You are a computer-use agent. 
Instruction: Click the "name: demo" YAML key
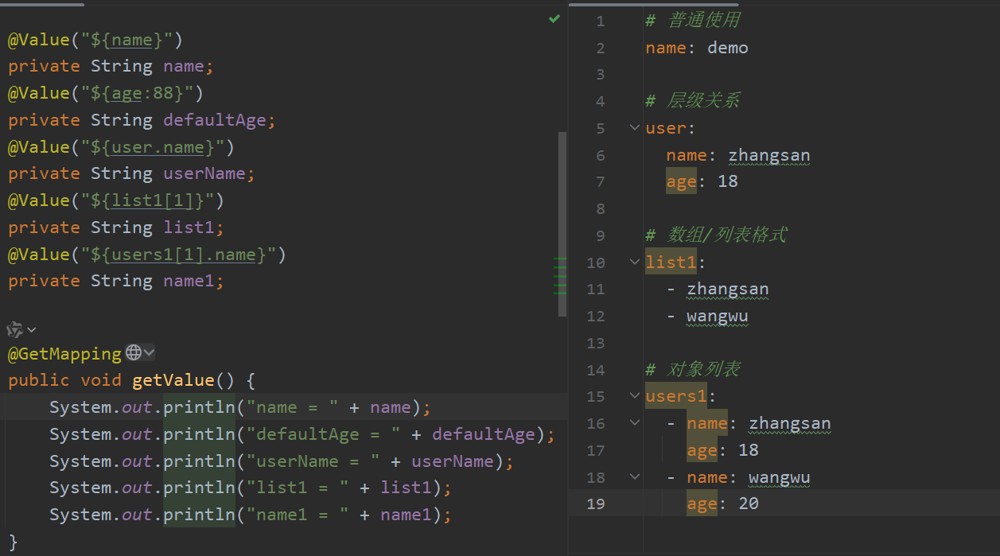tap(666, 48)
